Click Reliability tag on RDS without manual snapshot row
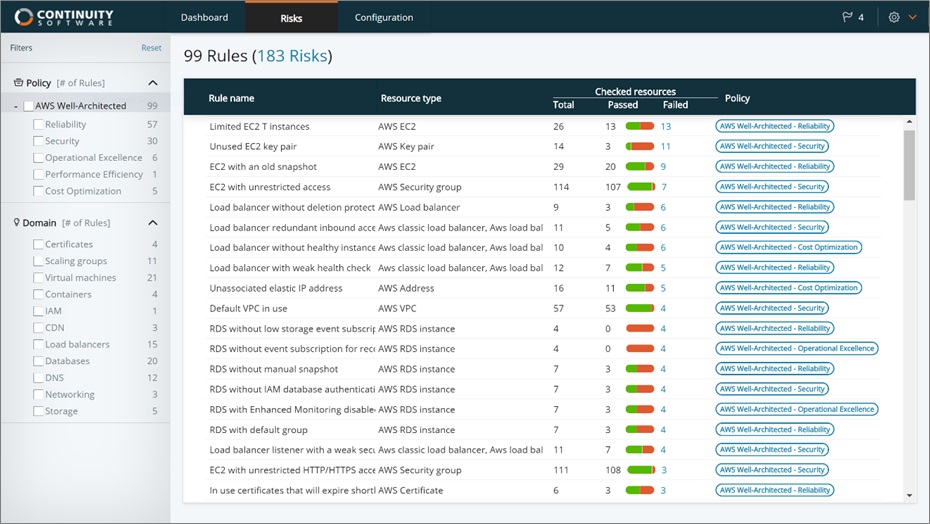 point(775,369)
